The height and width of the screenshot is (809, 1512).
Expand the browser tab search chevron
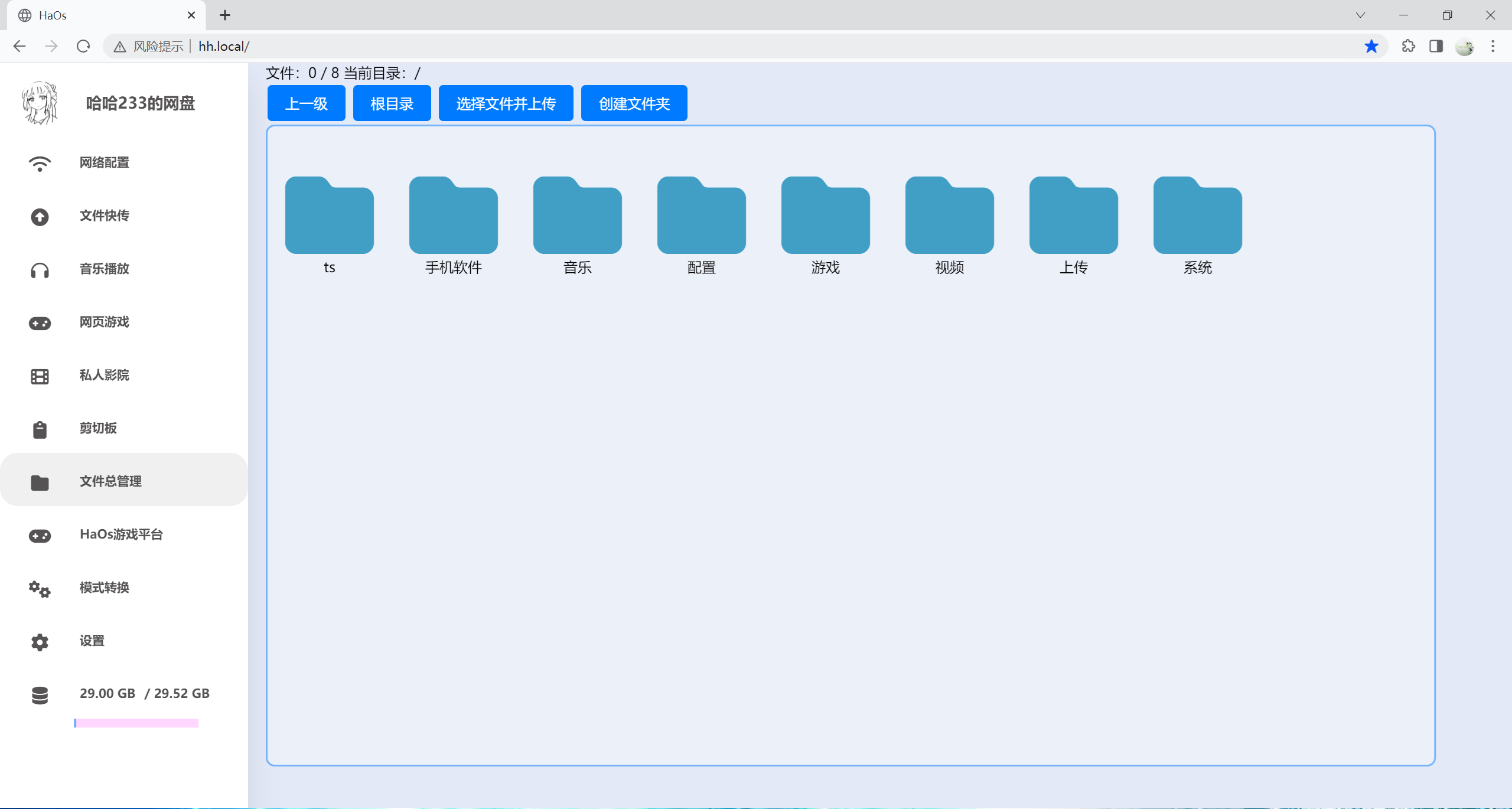pyautogui.click(x=1360, y=15)
